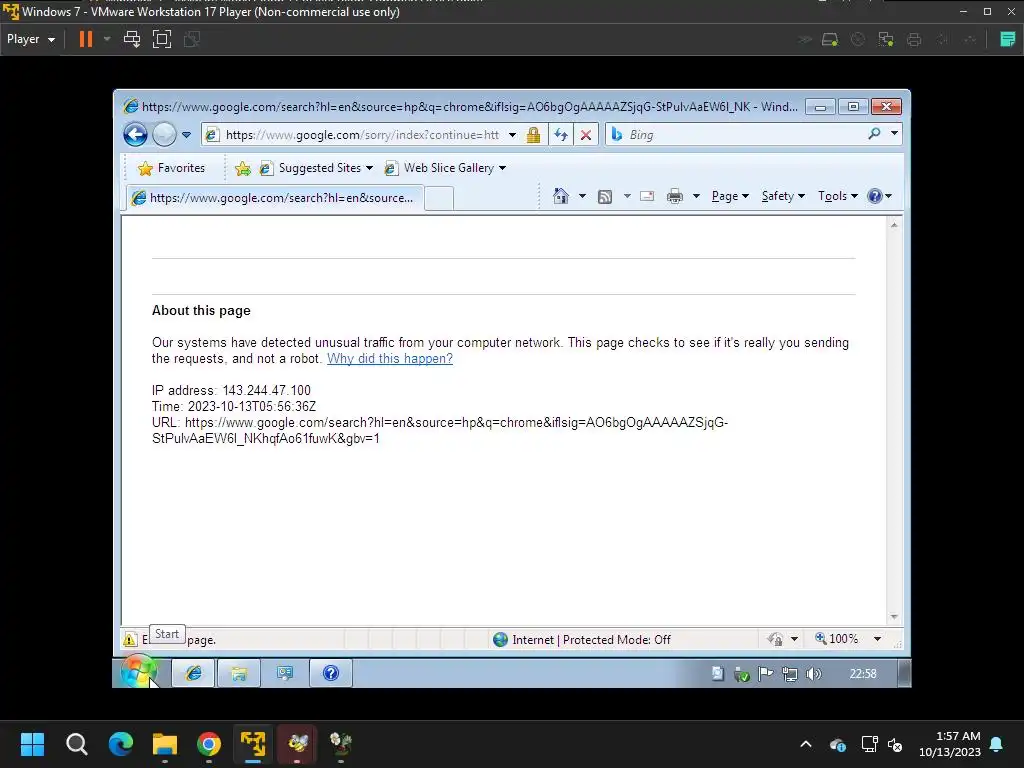Screen dimensions: 1024x768
Task: Open Microsoft Edge from host taskbar
Action: click(120, 743)
